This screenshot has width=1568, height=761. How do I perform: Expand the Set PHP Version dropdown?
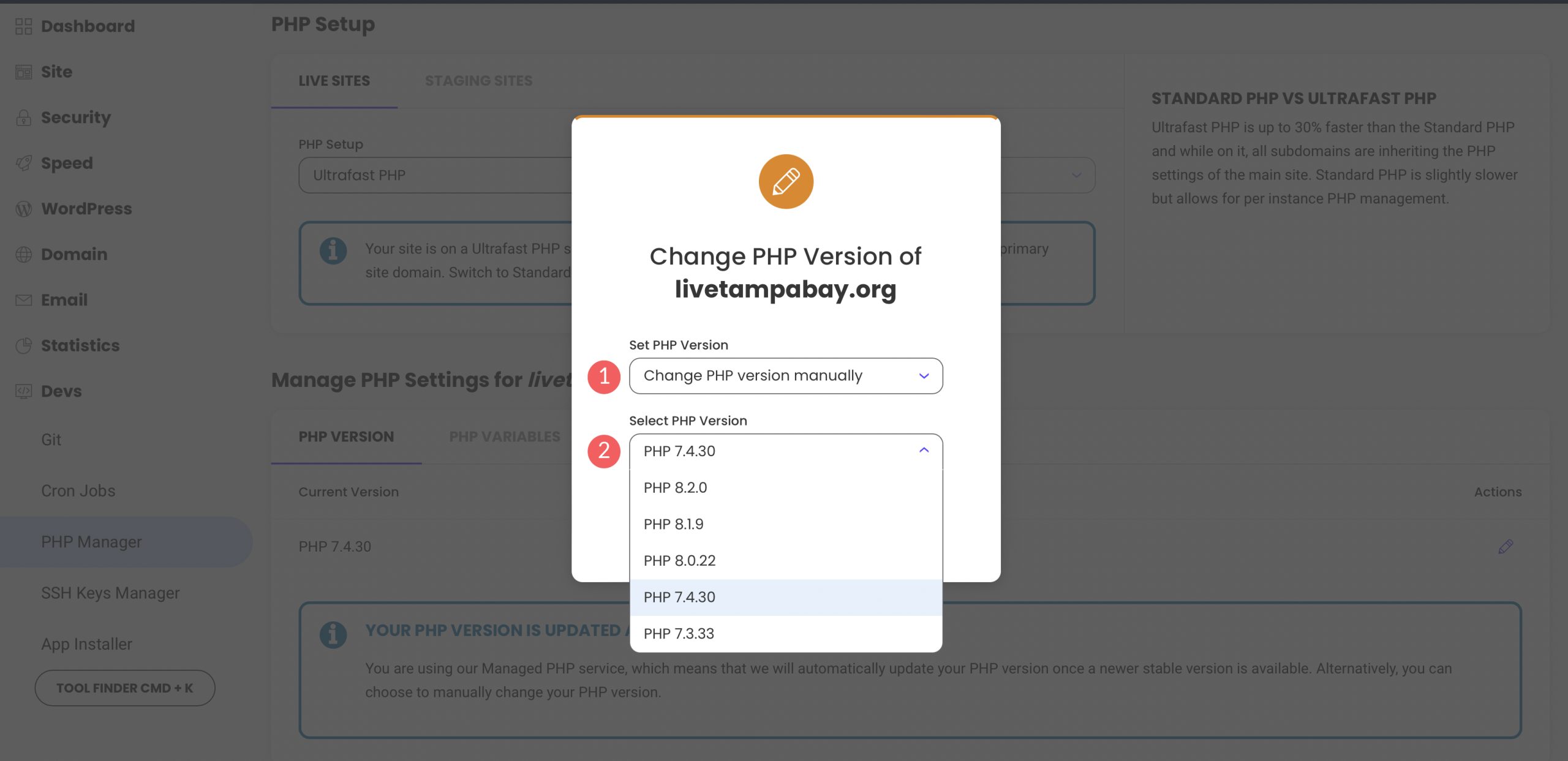(785, 375)
